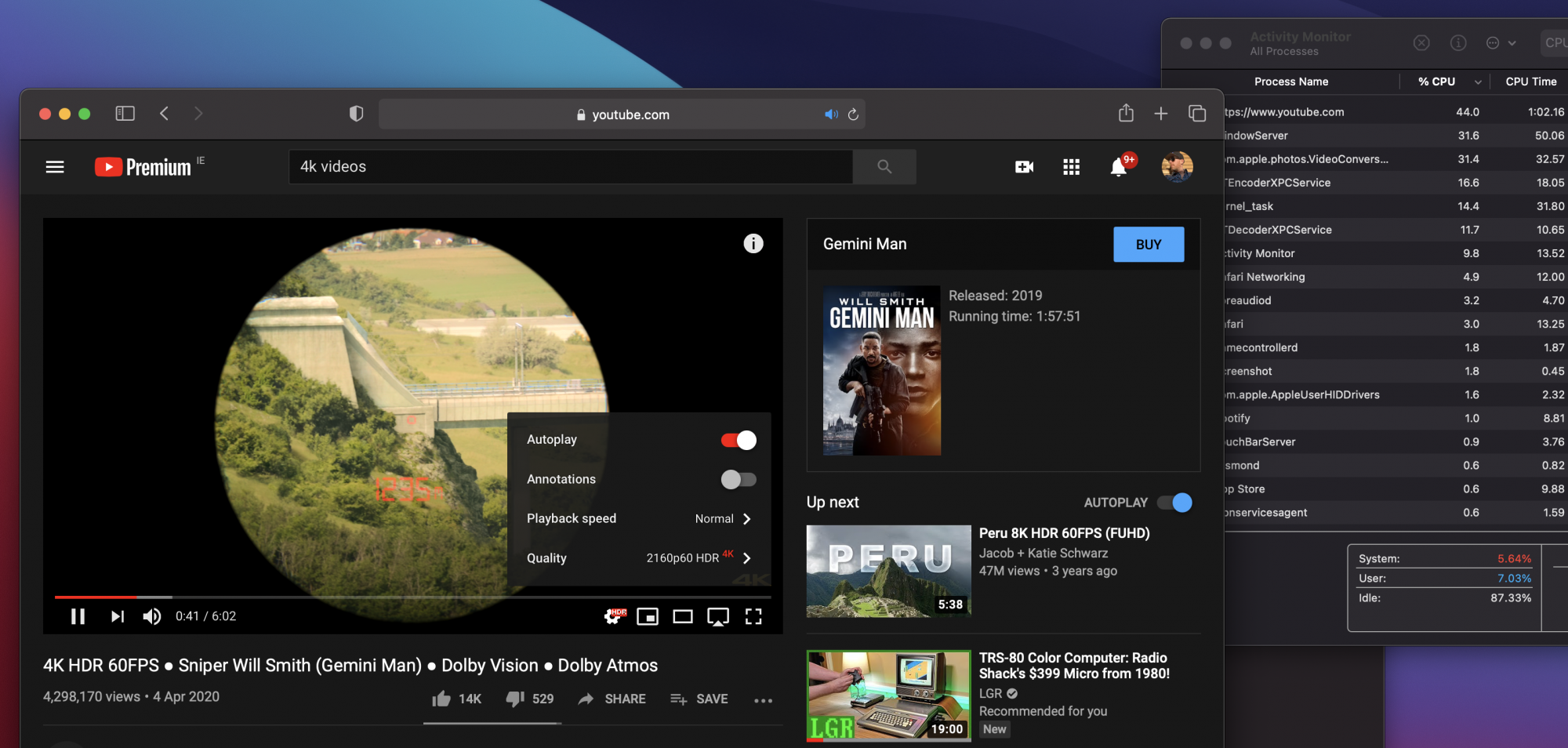Open TRS-80 Color Computer video title
1568x748 pixels.
point(1074,666)
